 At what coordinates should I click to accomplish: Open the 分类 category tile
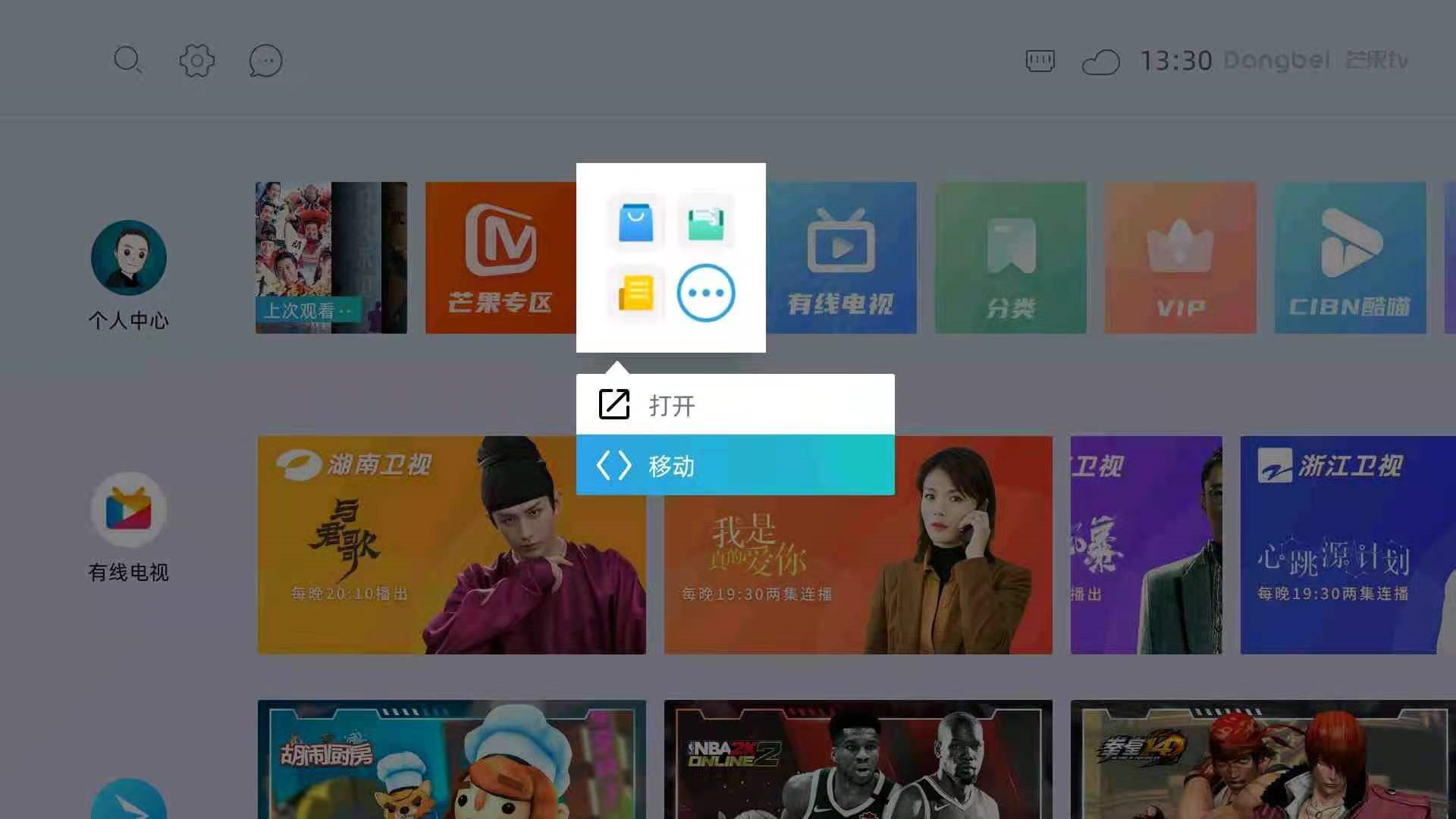tap(1010, 258)
